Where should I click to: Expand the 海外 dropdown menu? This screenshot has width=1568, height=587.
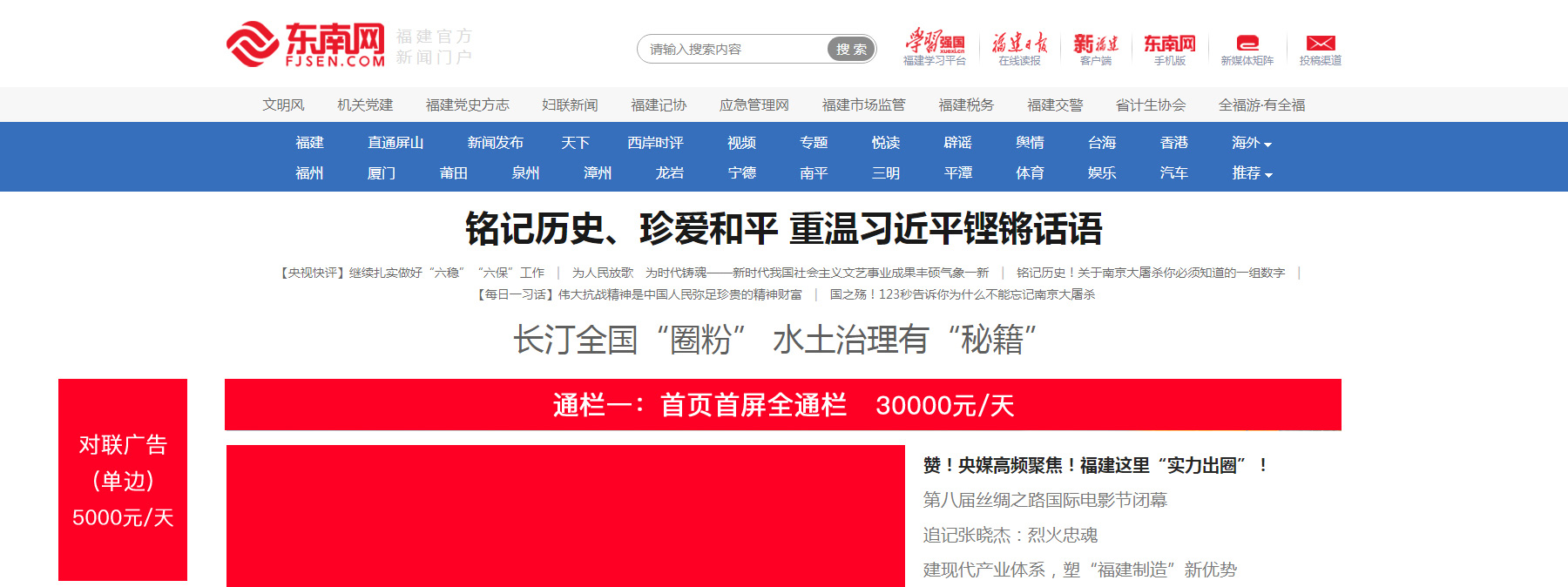(1251, 143)
